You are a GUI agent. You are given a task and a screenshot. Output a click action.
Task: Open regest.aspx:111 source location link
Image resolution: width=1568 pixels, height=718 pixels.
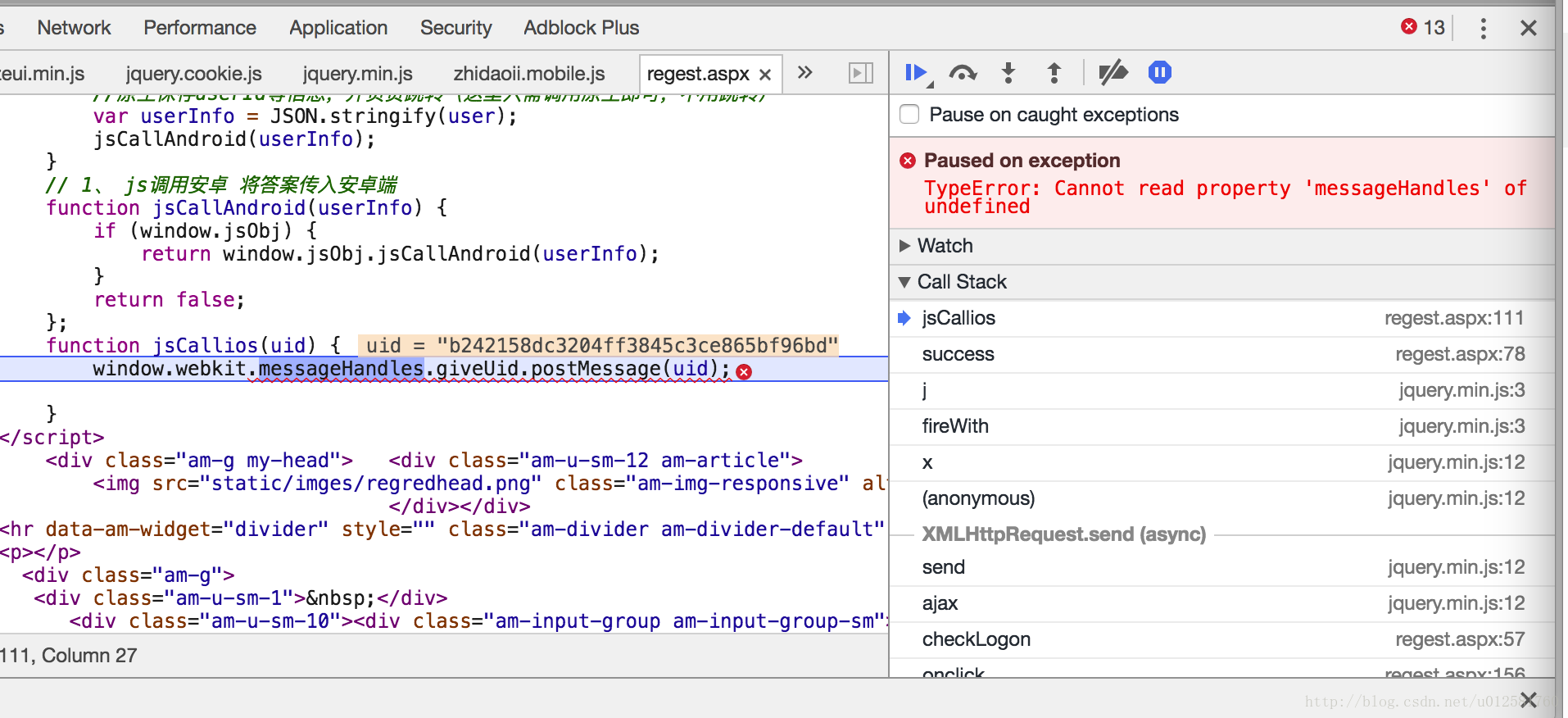[1454, 318]
